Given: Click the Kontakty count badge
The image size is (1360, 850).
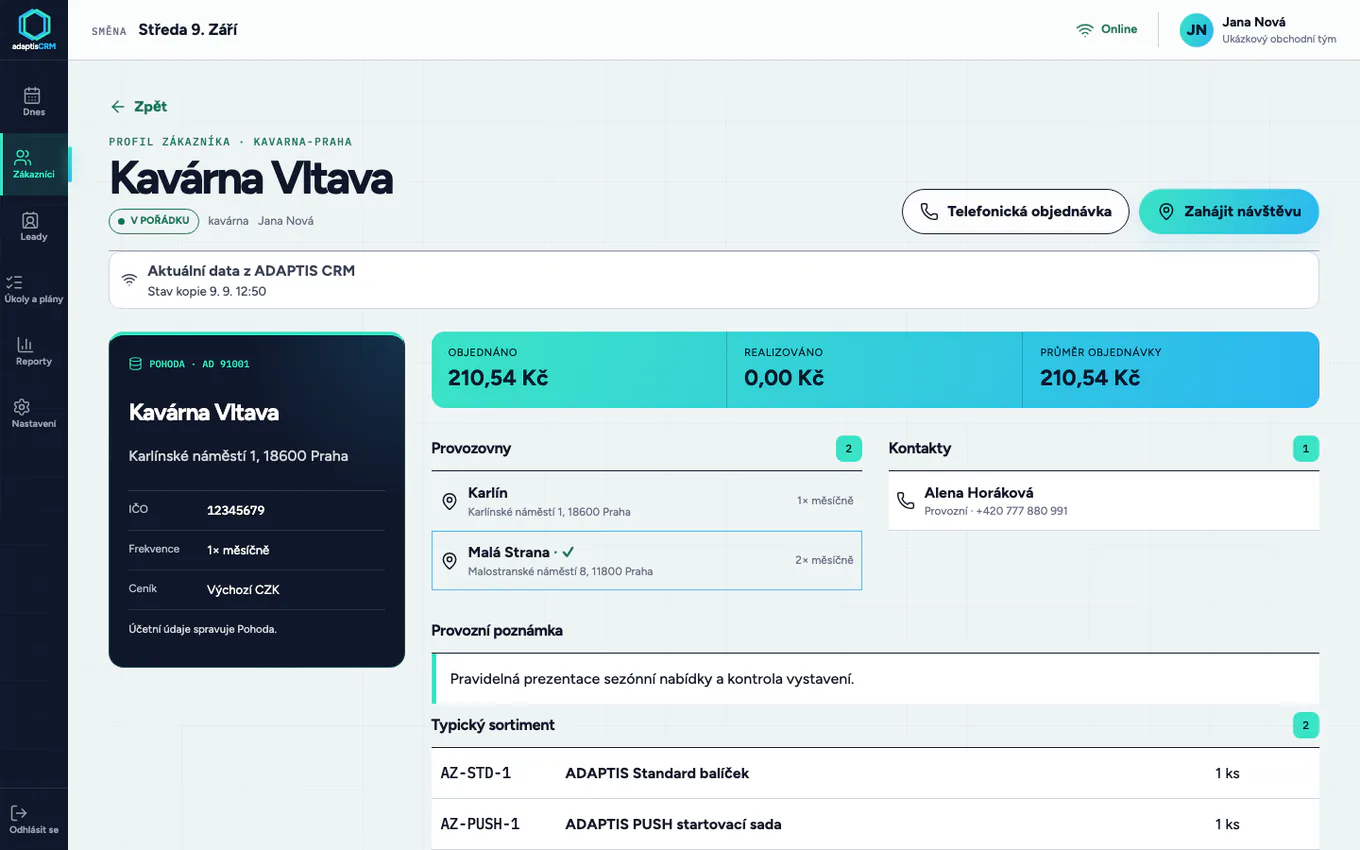Looking at the screenshot, I should click(1306, 449).
